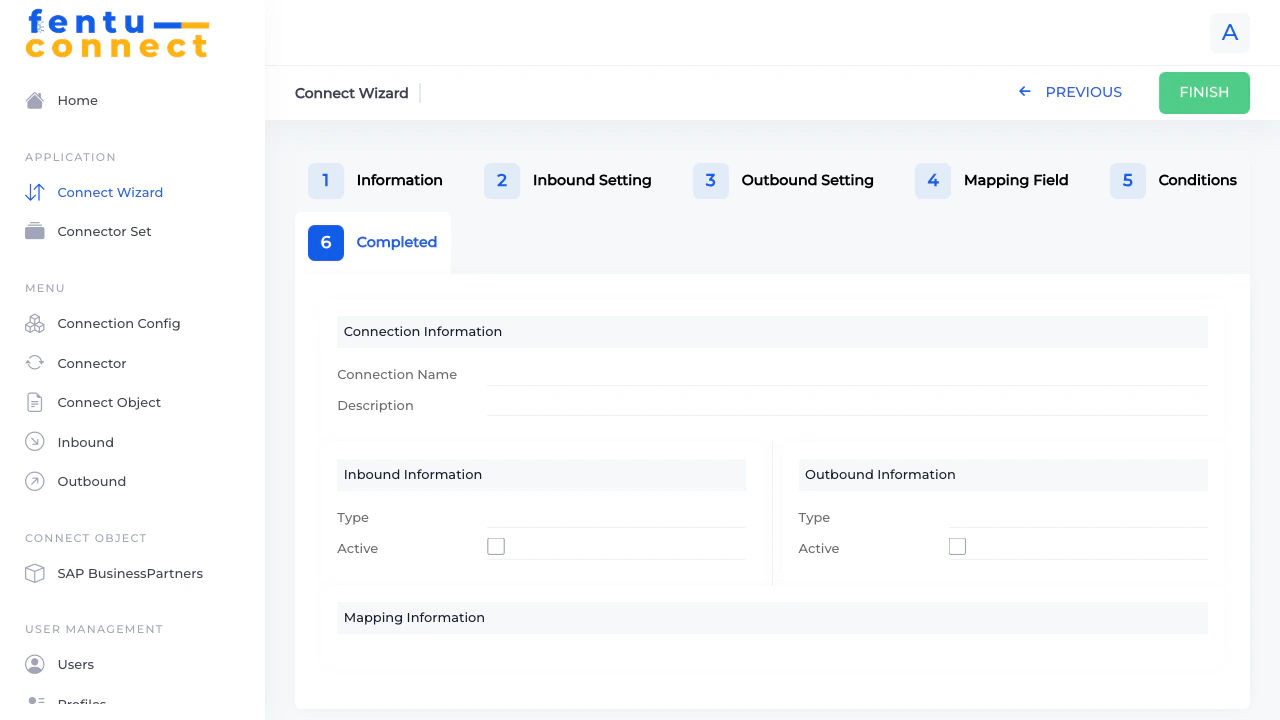Open the Inbound menu item
Viewport: 1280px width, 720px height.
coord(85,442)
